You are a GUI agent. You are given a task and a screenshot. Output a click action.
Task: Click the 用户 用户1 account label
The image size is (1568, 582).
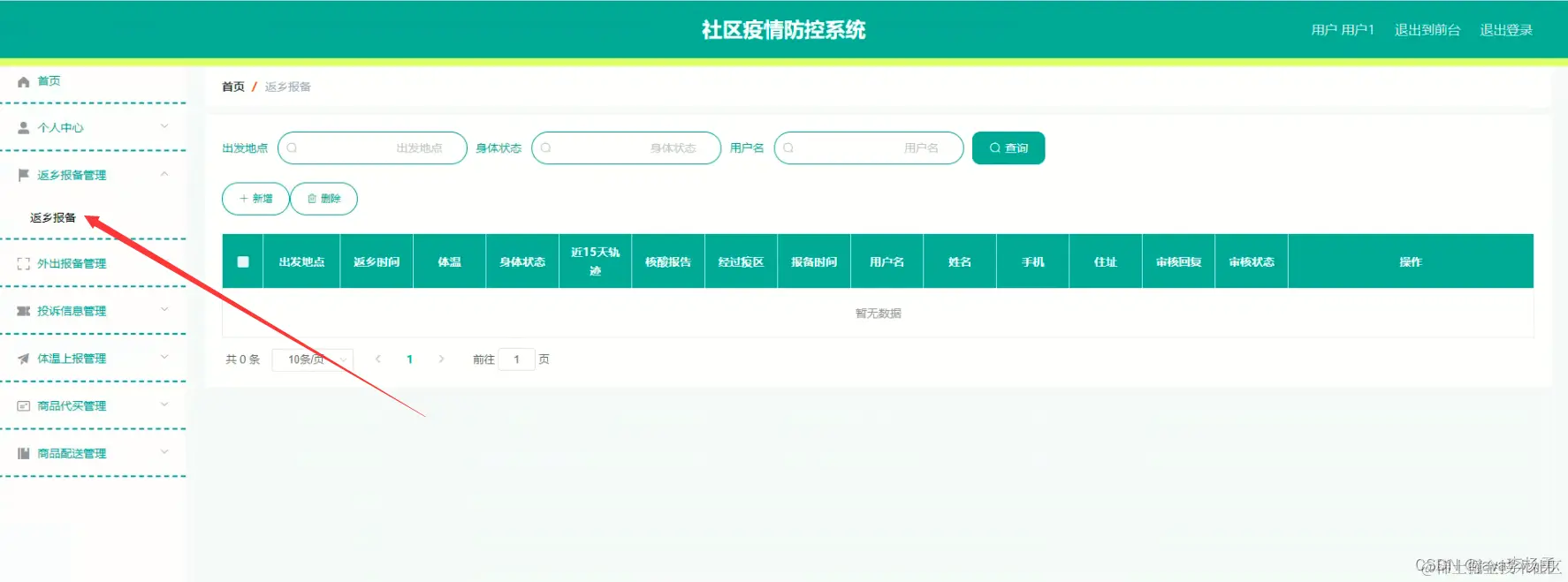coord(1343,30)
